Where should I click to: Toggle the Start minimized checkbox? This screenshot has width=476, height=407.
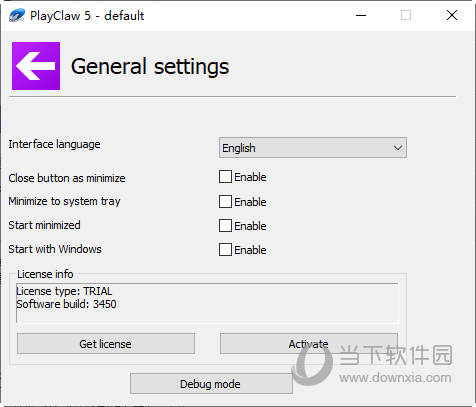pos(225,226)
